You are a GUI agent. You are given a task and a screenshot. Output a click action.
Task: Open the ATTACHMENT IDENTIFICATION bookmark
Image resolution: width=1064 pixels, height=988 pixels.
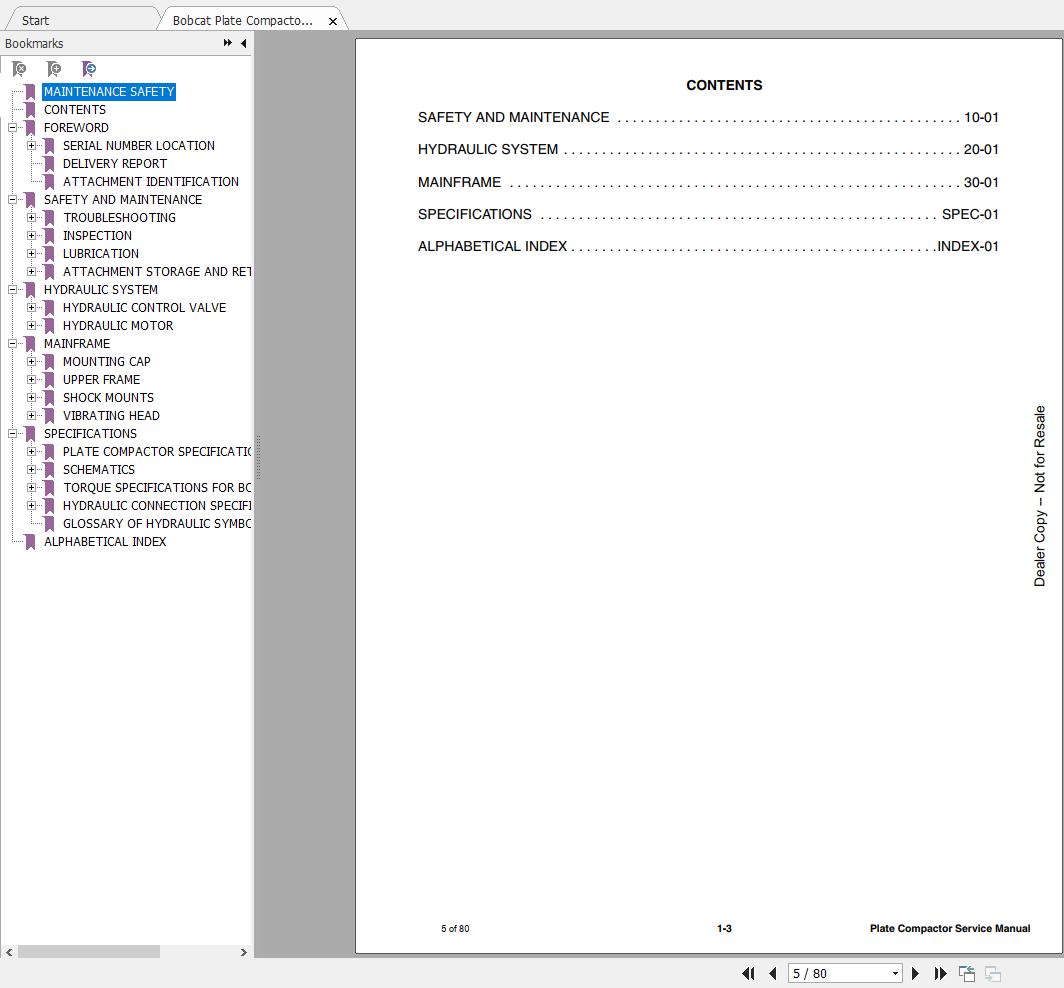(151, 181)
